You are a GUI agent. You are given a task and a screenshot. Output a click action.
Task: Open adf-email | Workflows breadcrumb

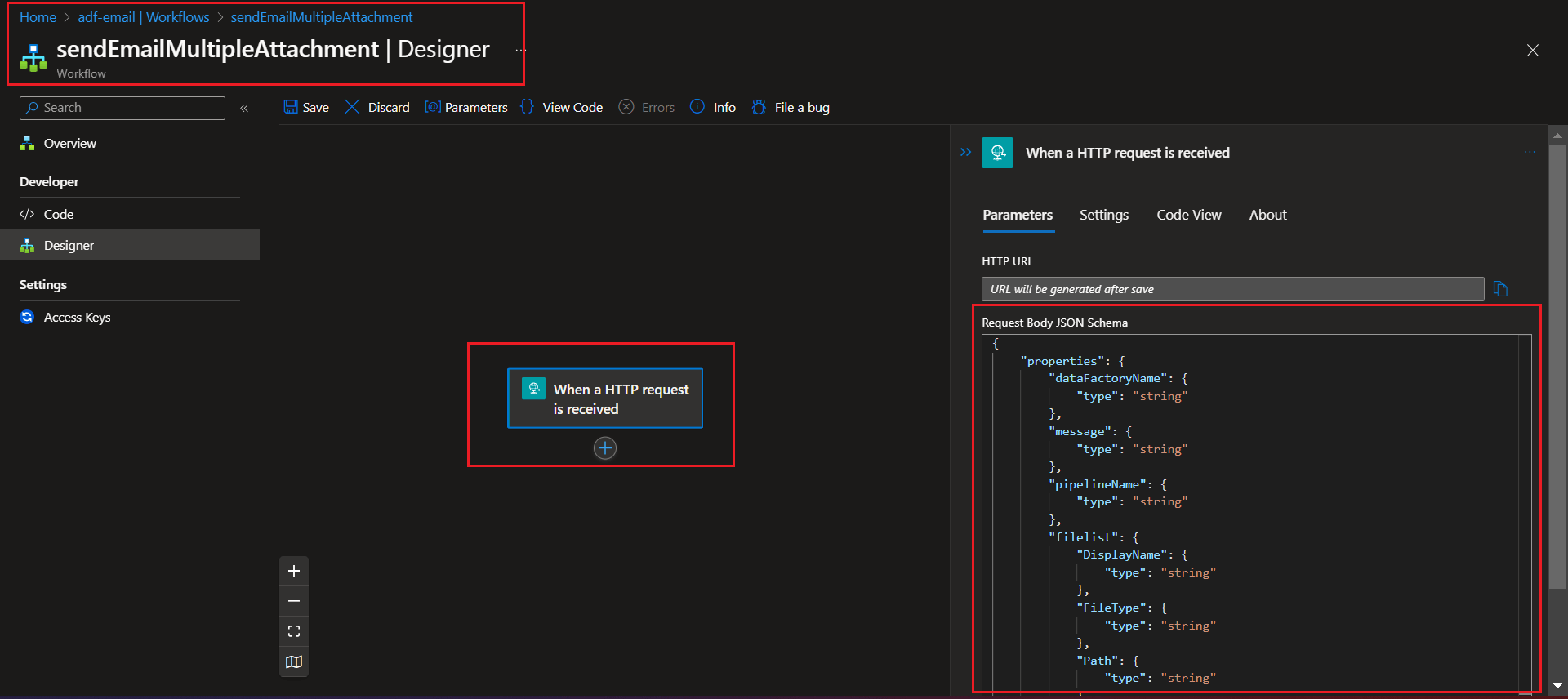point(144,17)
